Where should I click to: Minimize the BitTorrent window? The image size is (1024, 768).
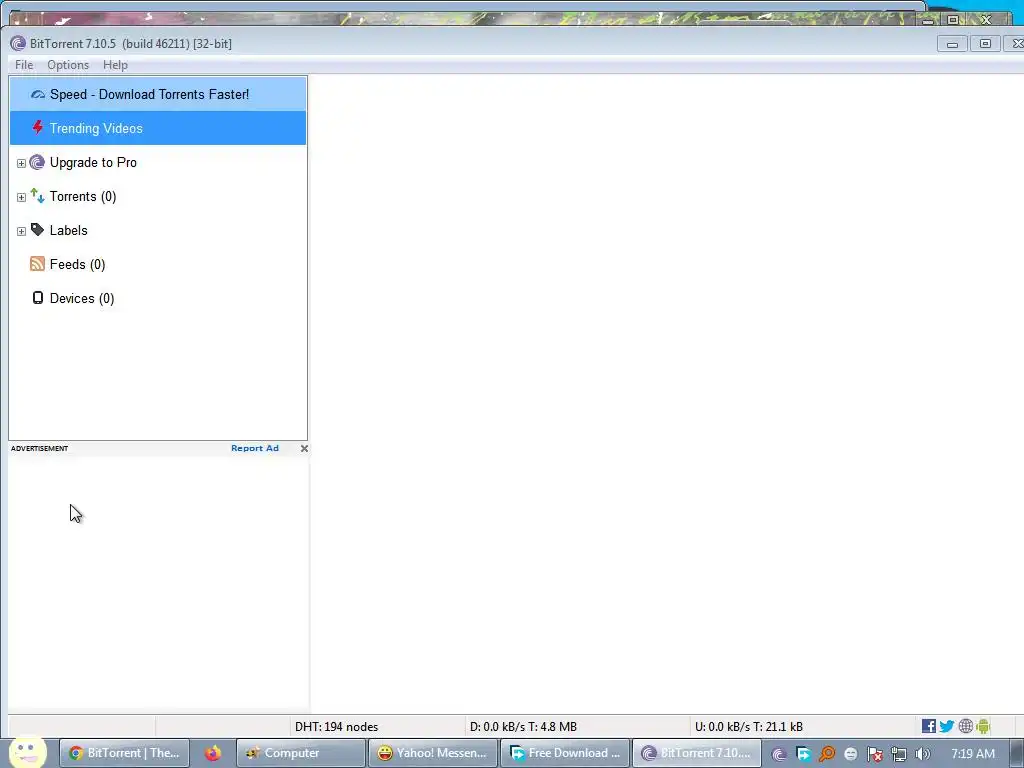tap(952, 44)
